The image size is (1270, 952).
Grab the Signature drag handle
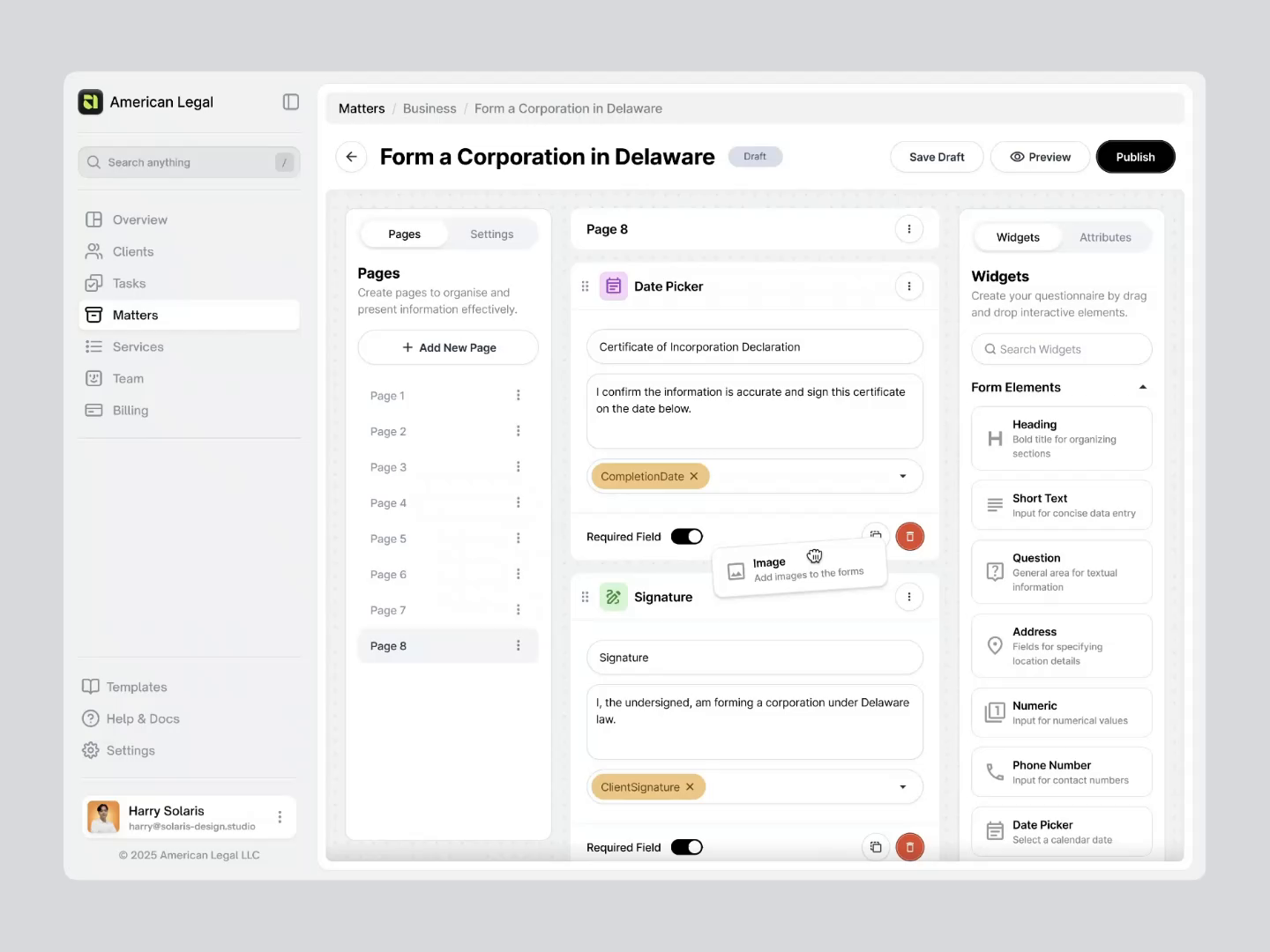(585, 597)
